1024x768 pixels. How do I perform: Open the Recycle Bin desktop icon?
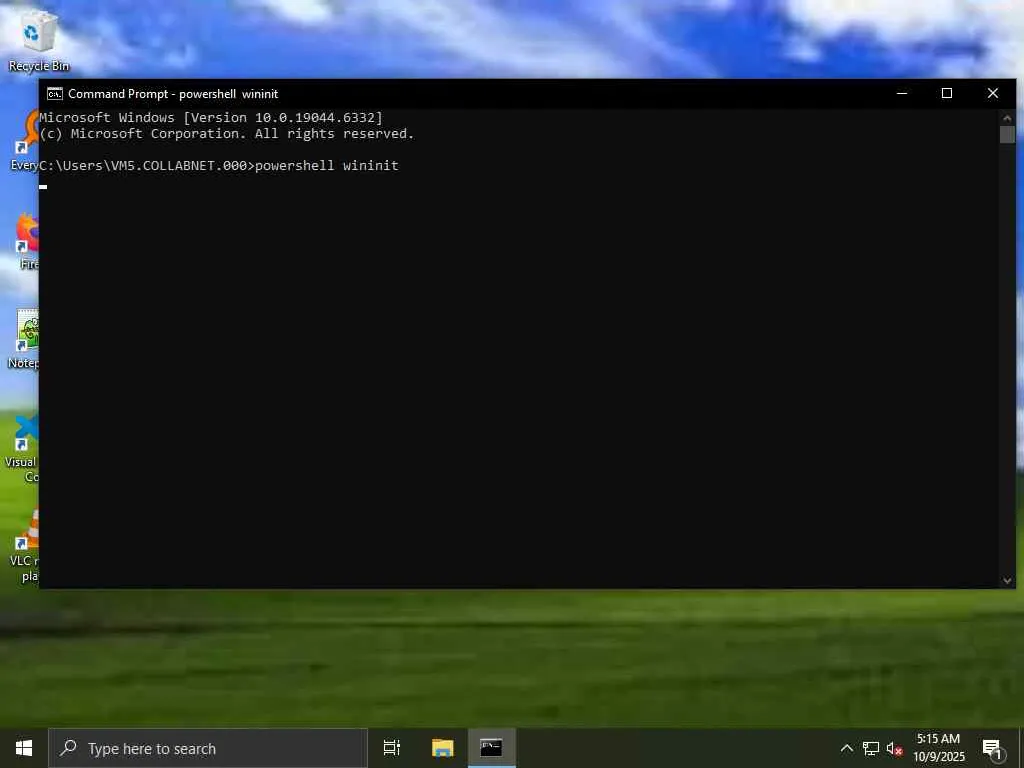38,41
